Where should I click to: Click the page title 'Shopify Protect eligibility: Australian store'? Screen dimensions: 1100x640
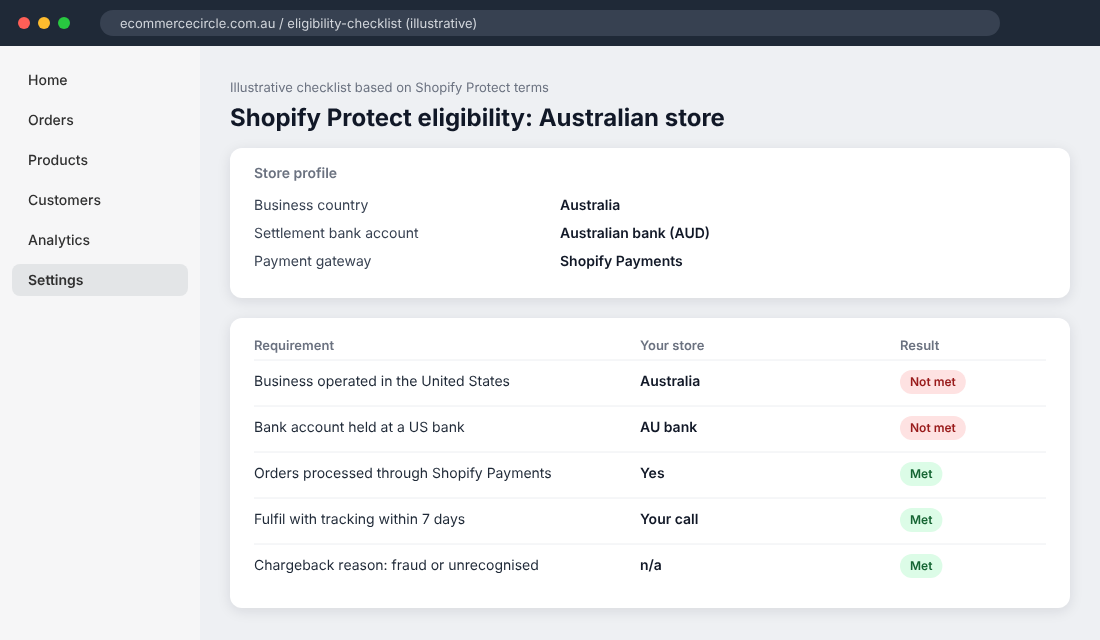(477, 117)
